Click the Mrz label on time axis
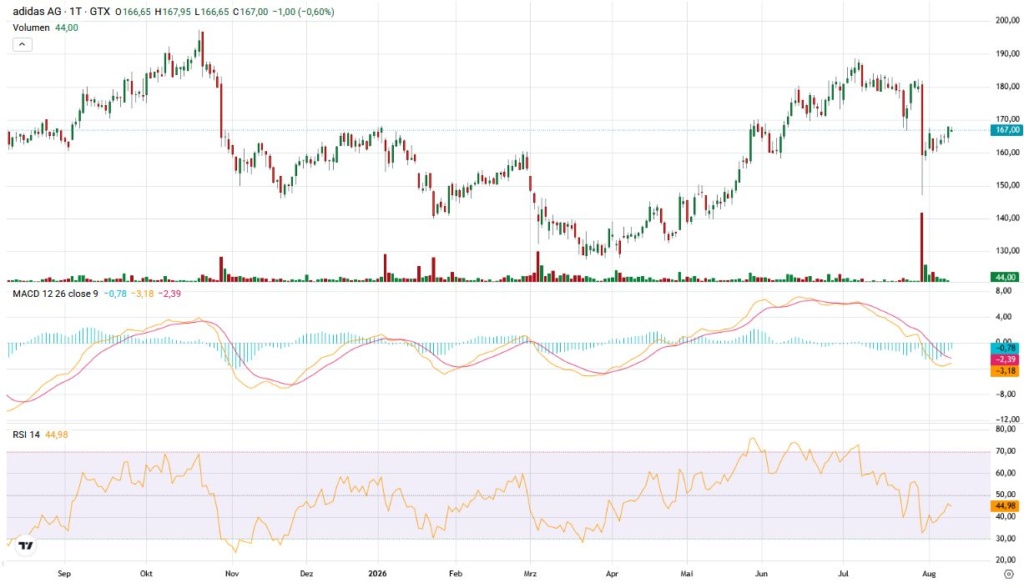This screenshot has height=588, width=1024. 530,574
